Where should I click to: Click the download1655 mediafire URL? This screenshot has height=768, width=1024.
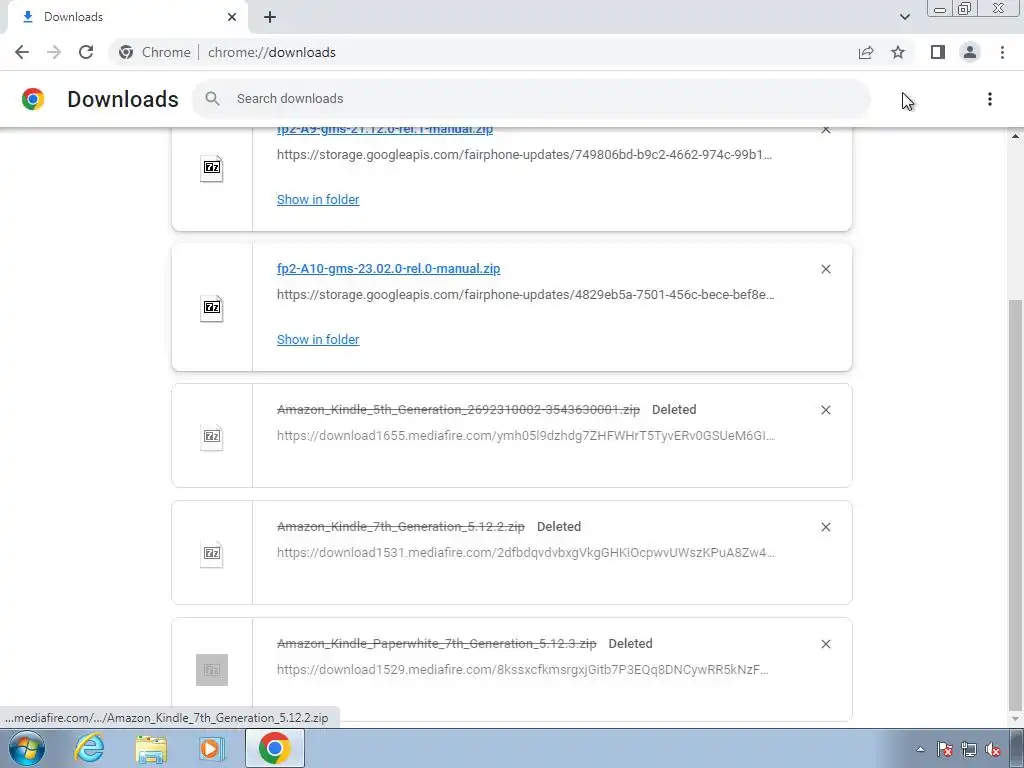pos(526,436)
